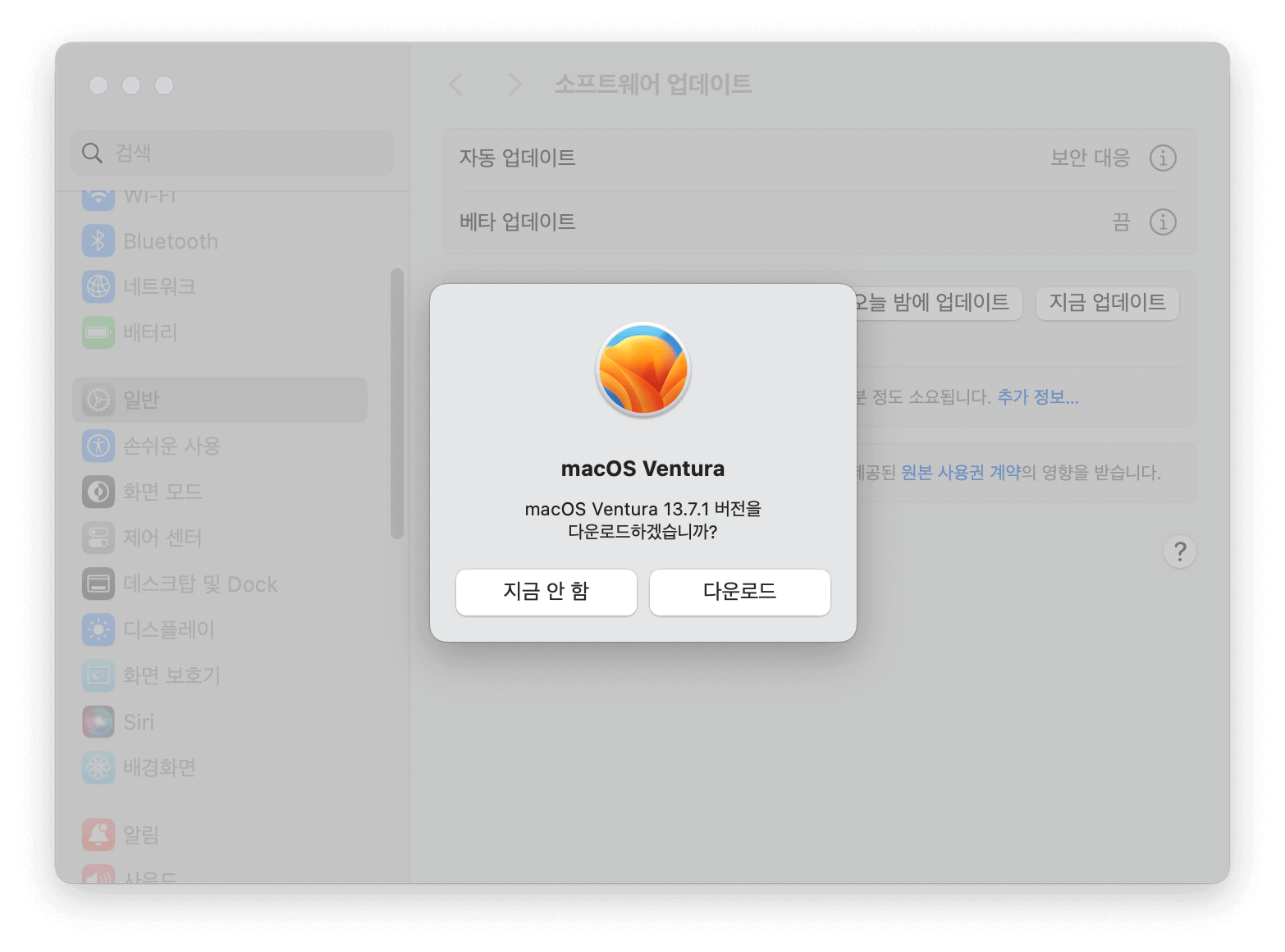
Task: Go back with the left chevron
Action: pyautogui.click(x=456, y=84)
